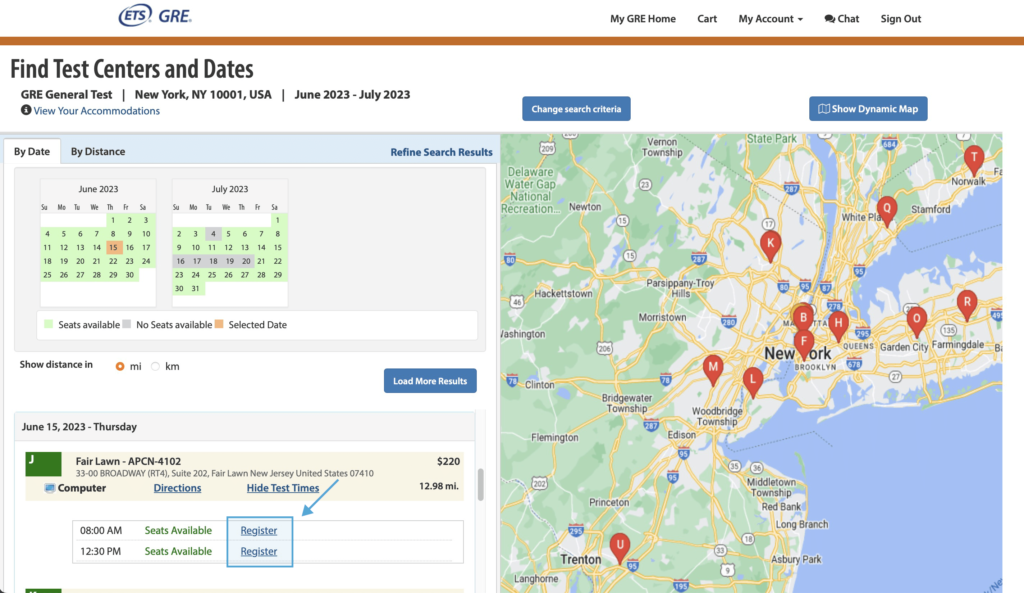
Task: Collapse times with Hide Test Times
Action: pyautogui.click(x=283, y=488)
